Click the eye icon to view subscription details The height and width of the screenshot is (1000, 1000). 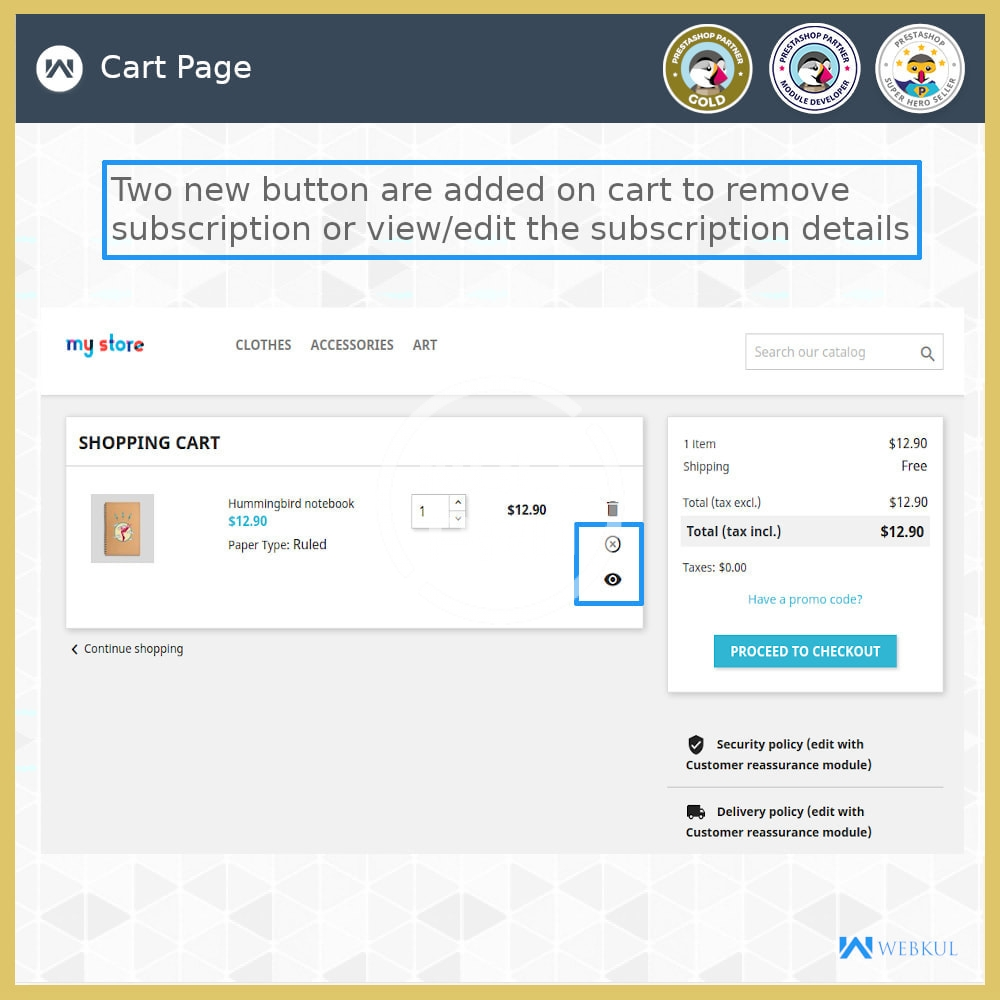pyautogui.click(x=613, y=579)
